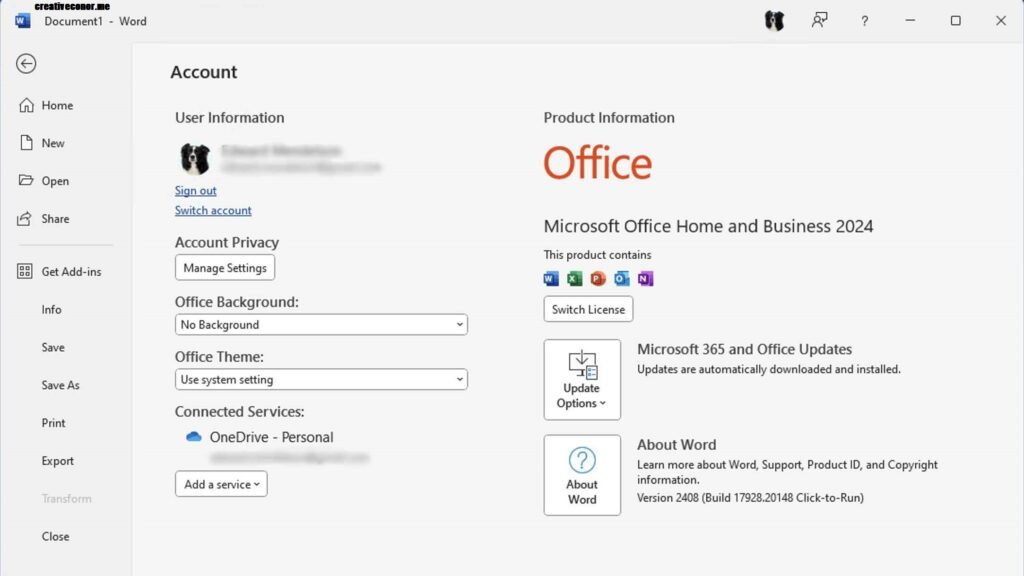The width and height of the screenshot is (1024, 576).
Task: Click the Office logo text
Action: click(598, 163)
